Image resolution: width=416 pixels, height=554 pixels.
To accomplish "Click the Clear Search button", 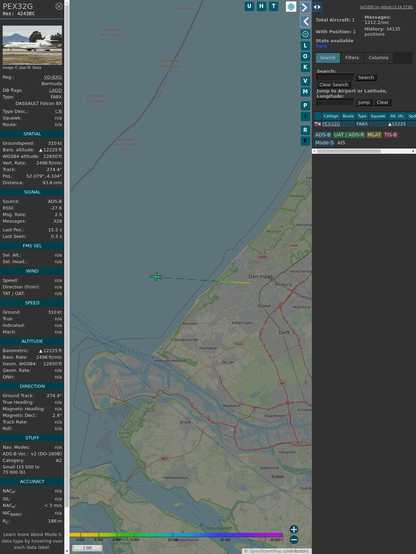I will click(334, 85).
